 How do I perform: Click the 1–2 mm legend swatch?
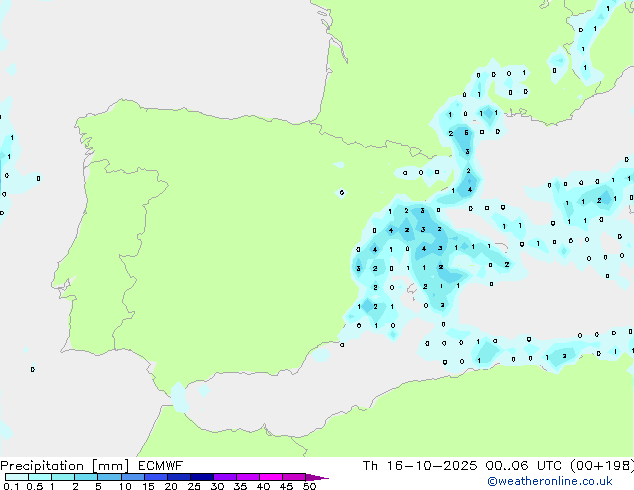(63, 477)
